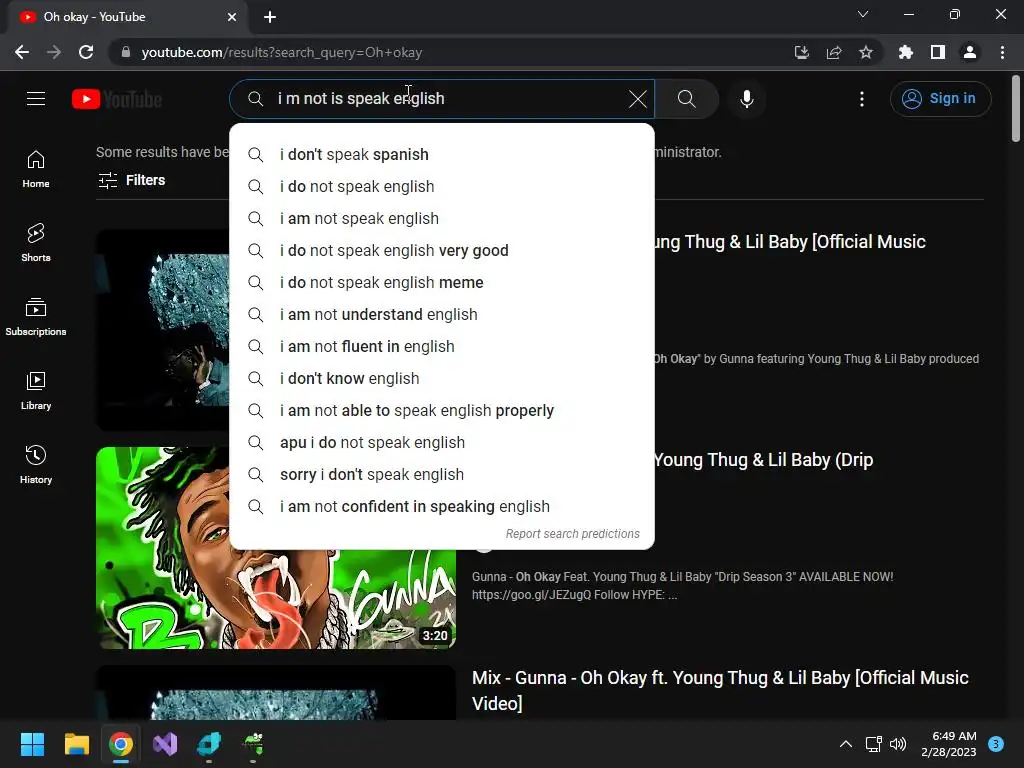Open the clock showing 6:49 AM
1024x768 pixels.
pos(949,744)
